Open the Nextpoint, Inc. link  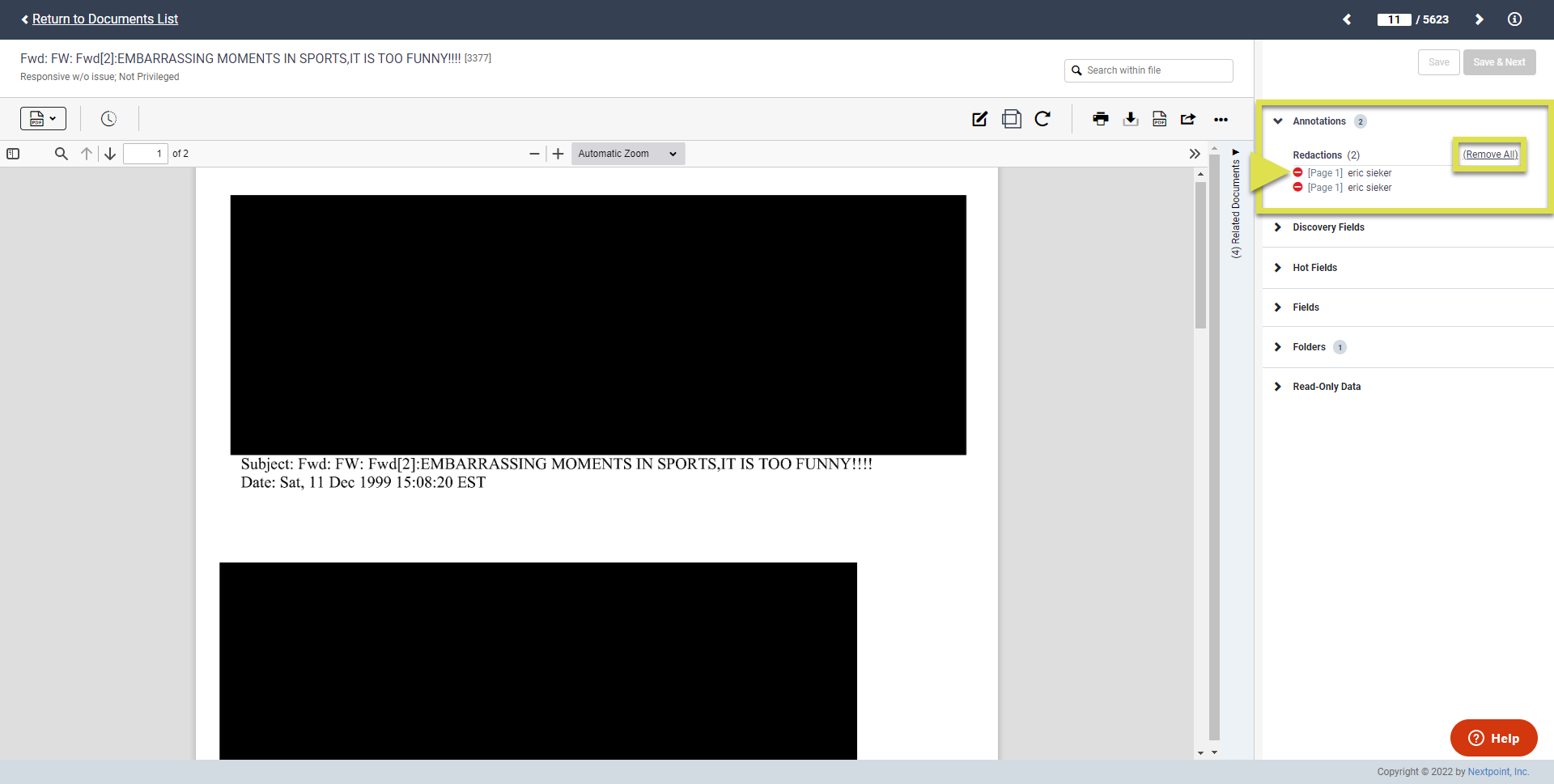(1498, 772)
